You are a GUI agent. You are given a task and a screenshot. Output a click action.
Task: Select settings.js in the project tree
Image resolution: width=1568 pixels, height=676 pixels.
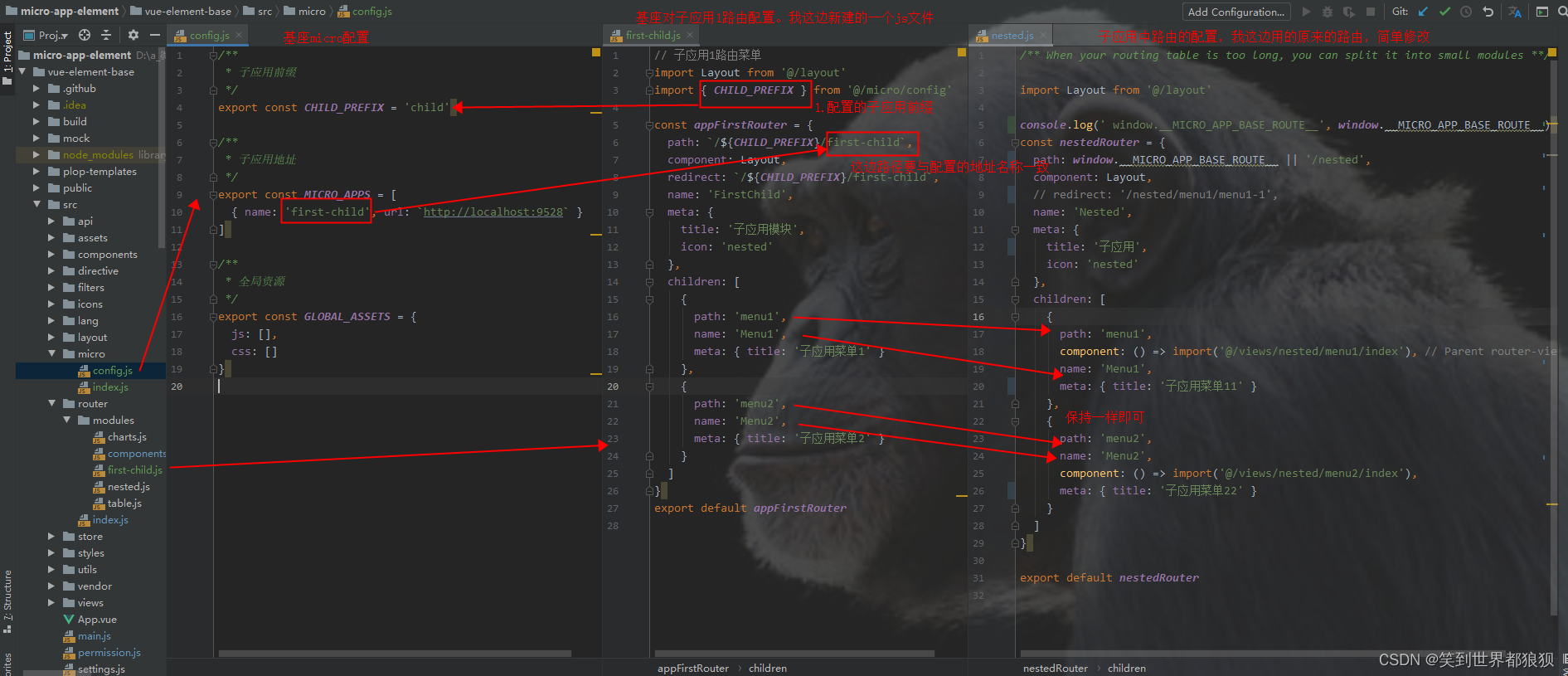pyautogui.click(x=95, y=669)
